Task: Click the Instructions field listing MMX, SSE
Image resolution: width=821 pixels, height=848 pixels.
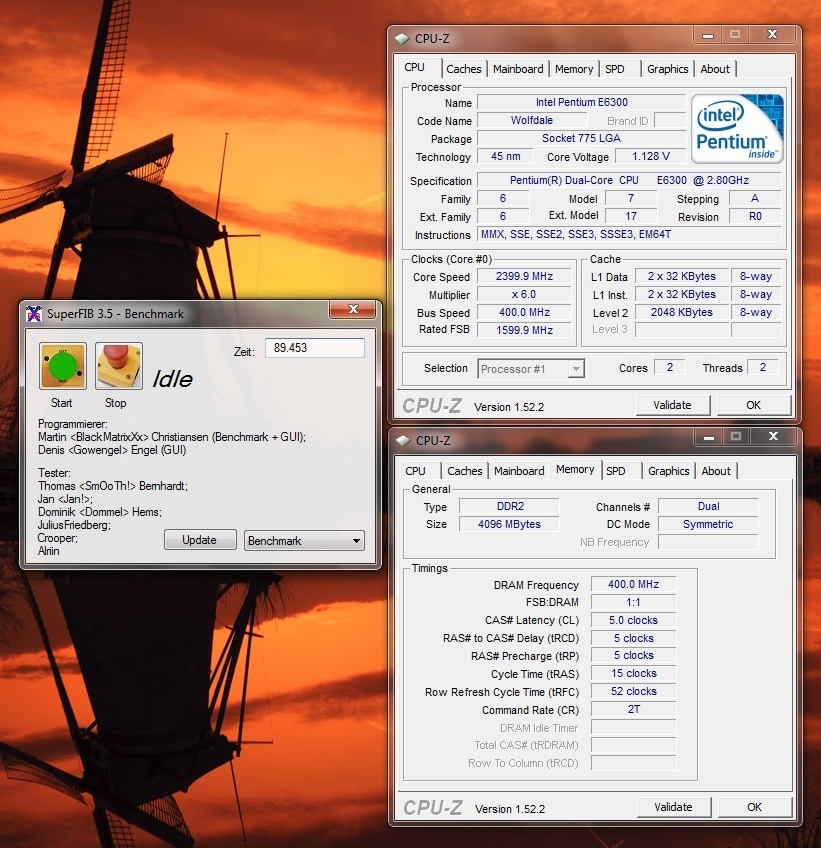Action: 629,234
